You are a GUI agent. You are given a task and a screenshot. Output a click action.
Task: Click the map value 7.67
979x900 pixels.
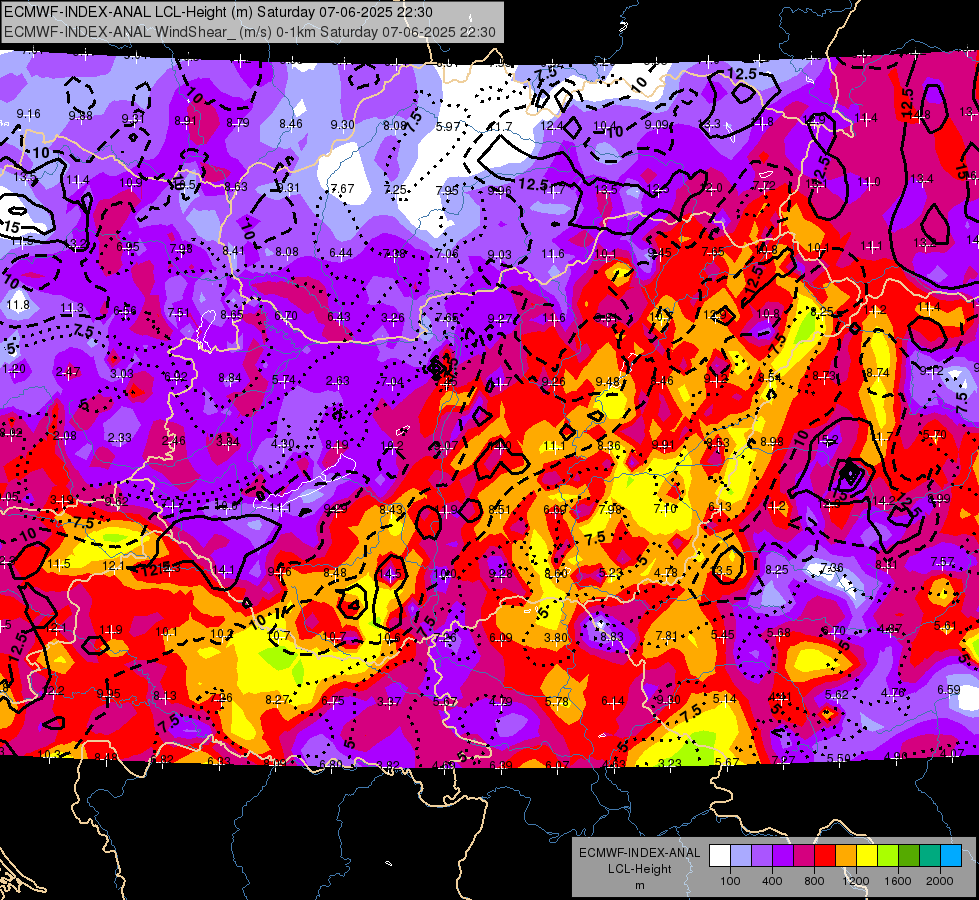[342, 188]
